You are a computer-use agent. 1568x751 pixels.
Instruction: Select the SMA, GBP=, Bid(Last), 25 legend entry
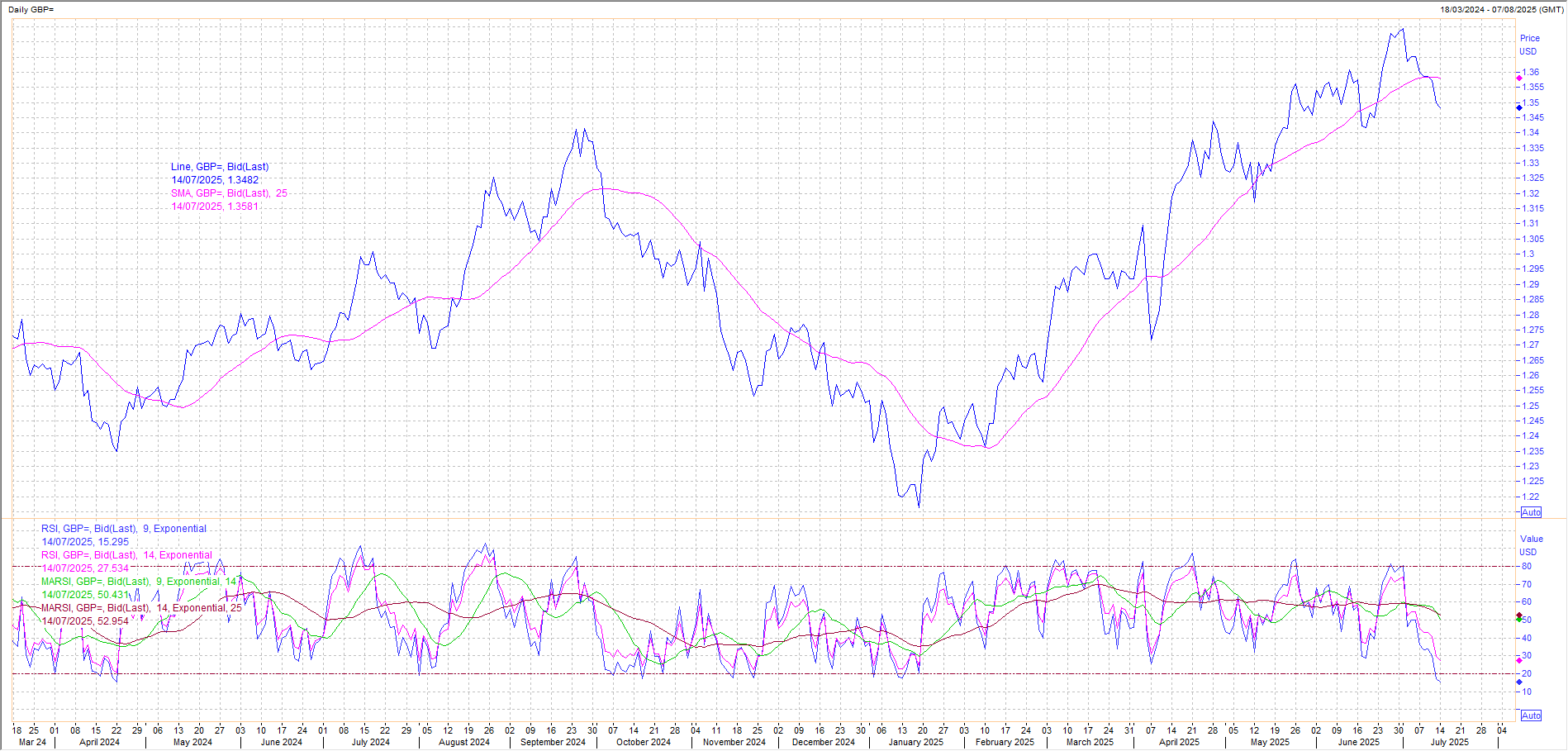[x=229, y=193]
